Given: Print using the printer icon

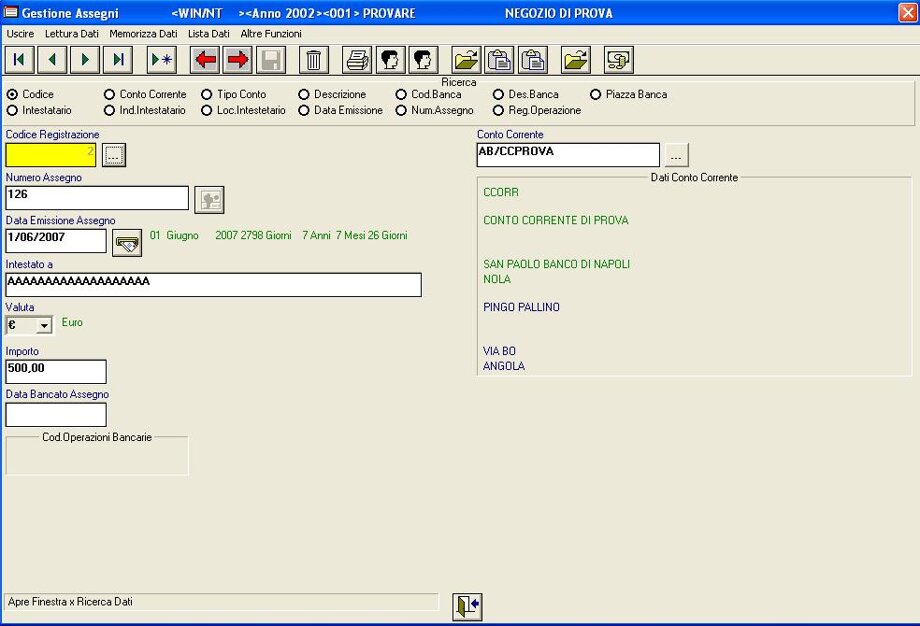Looking at the screenshot, I should tap(357, 60).
